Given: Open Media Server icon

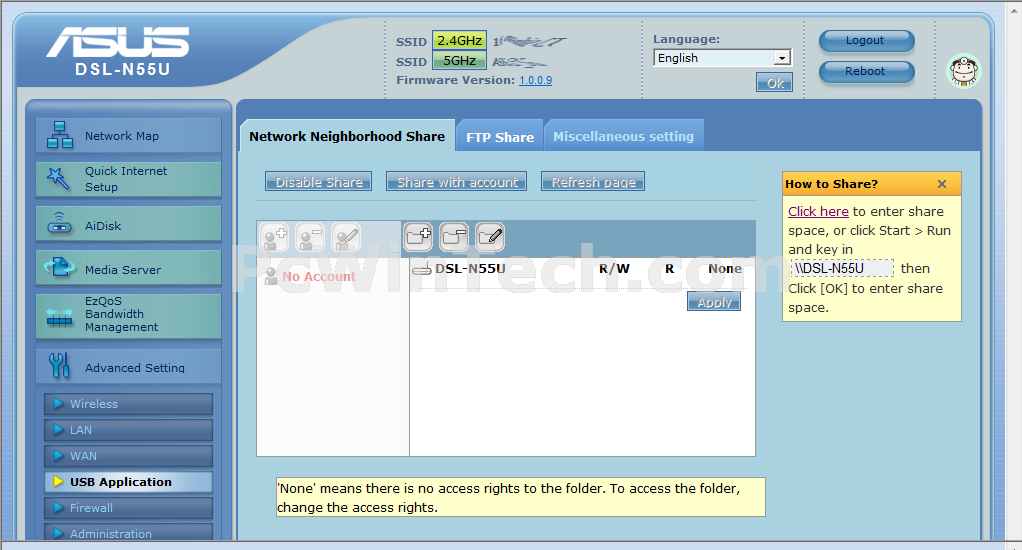Looking at the screenshot, I should coord(59,267).
